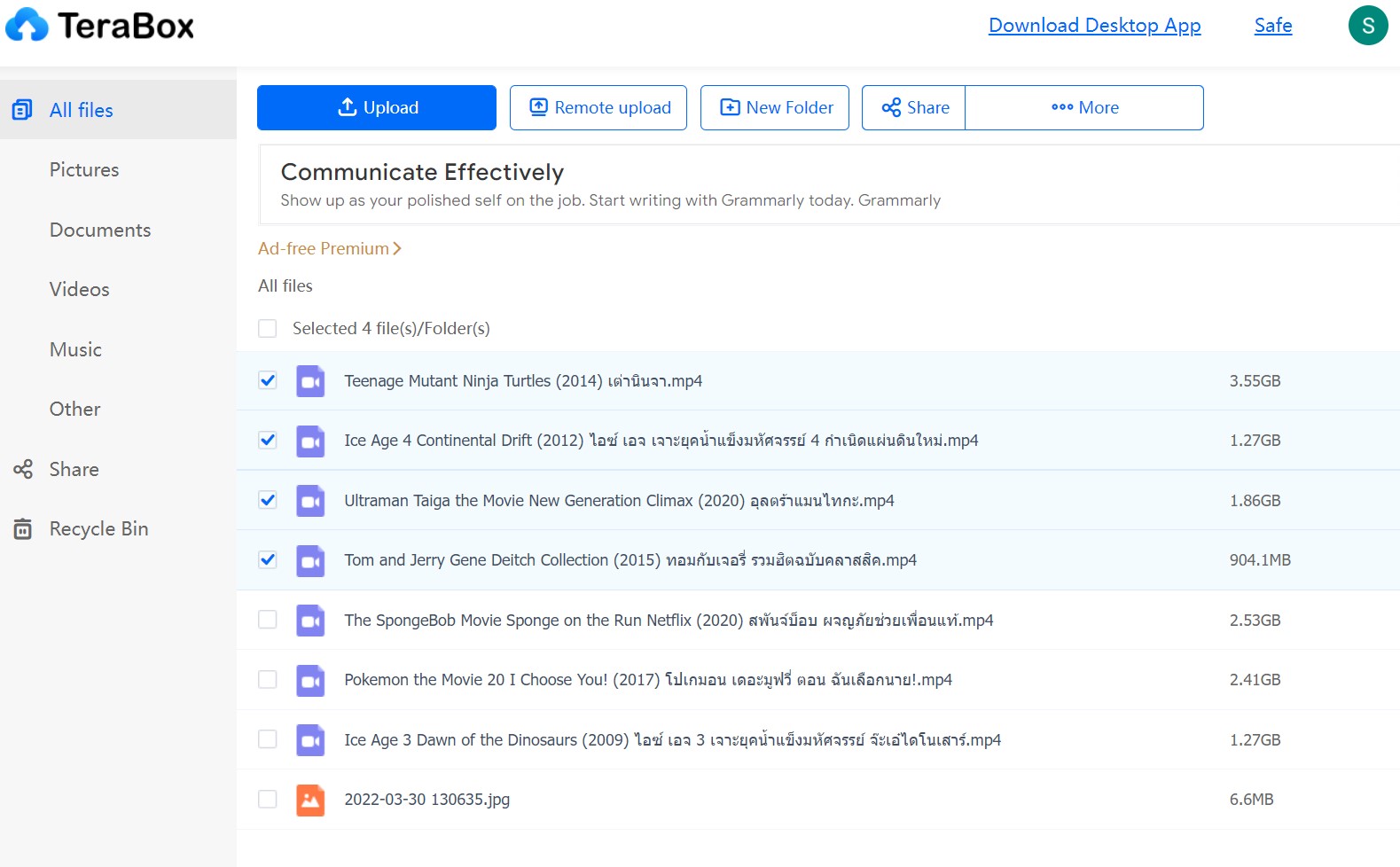1400x867 pixels.
Task: Check the SpongeBob Movie Sponge on the Run file
Action: (x=267, y=620)
